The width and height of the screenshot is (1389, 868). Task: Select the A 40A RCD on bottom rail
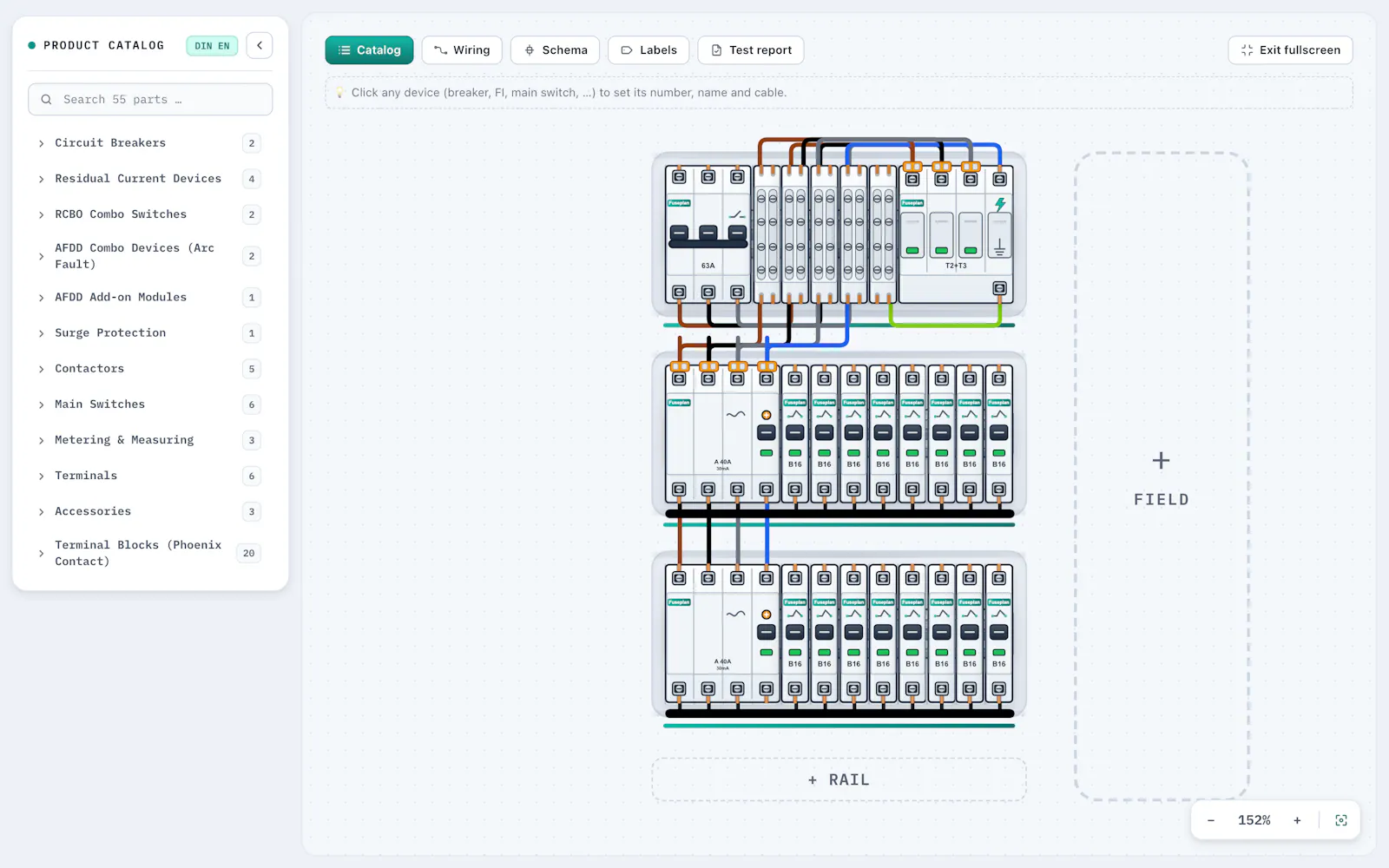coord(722,634)
